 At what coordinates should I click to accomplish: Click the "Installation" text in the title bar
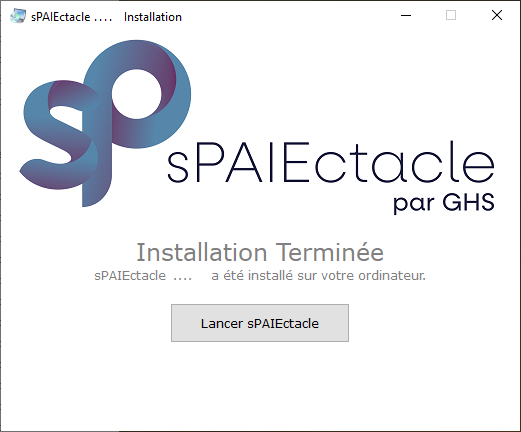click(x=153, y=17)
